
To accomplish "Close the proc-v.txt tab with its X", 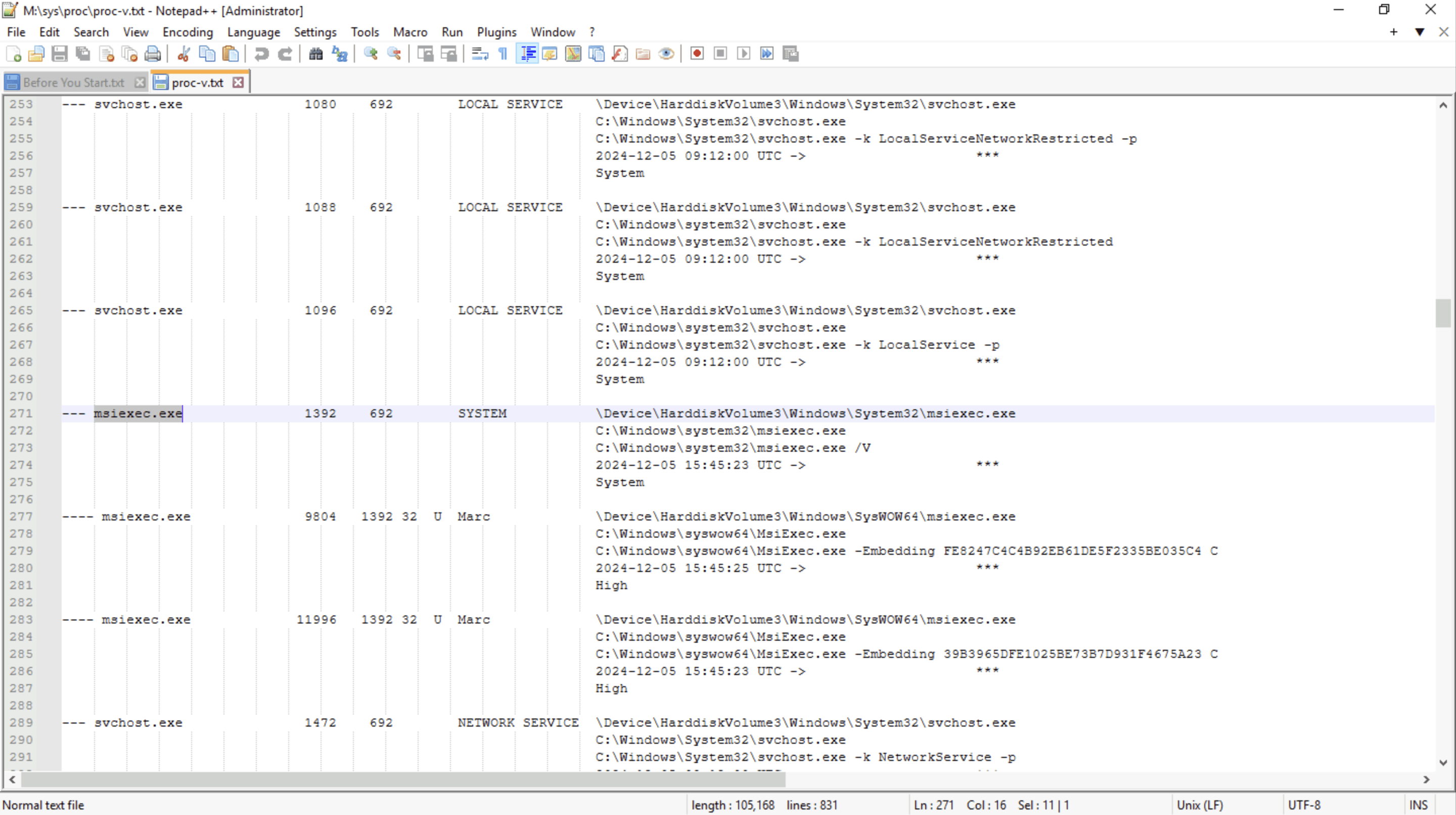I will [239, 82].
